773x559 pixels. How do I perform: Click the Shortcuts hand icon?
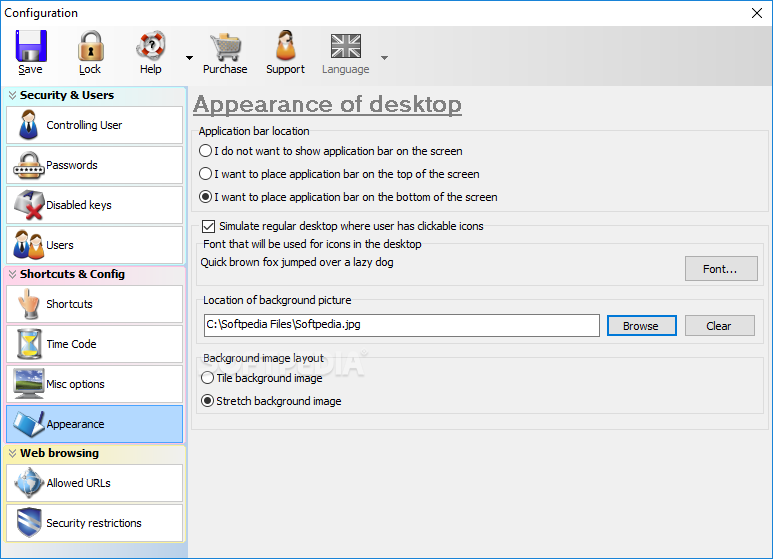click(29, 304)
